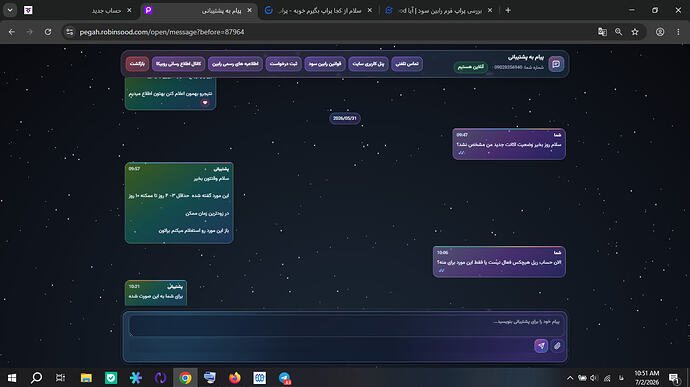Open Task View on taskbar
This screenshot has height=387, width=690.
tap(61, 378)
